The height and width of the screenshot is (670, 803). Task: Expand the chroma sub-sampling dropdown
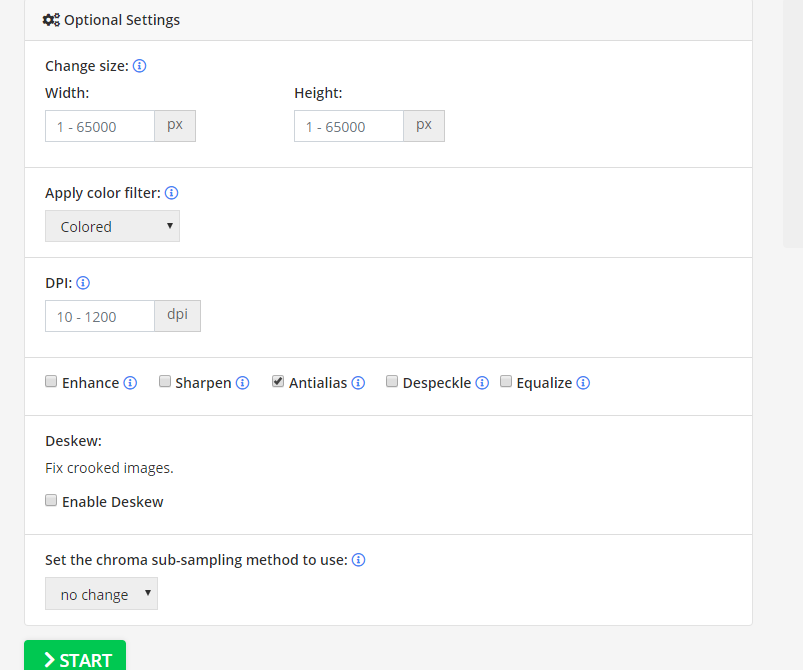(x=101, y=594)
